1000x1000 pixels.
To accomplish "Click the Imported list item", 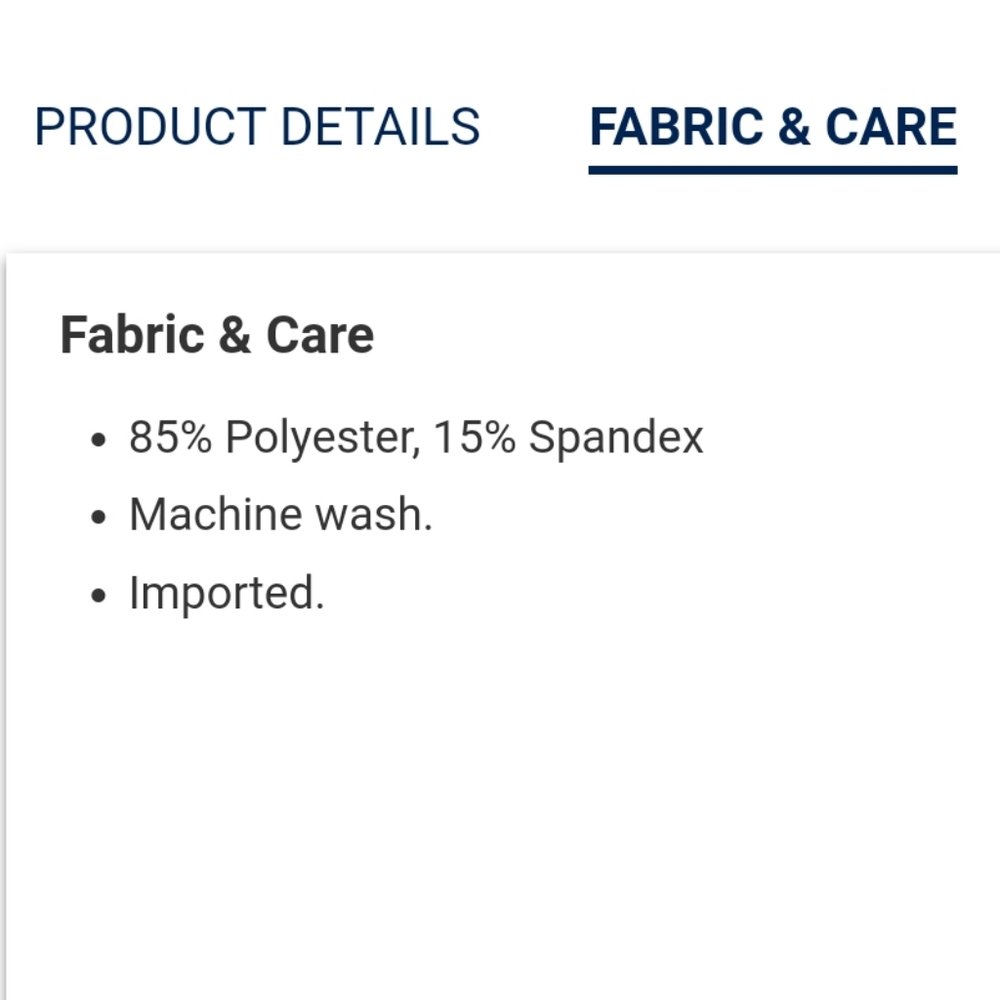I will (x=226, y=593).
